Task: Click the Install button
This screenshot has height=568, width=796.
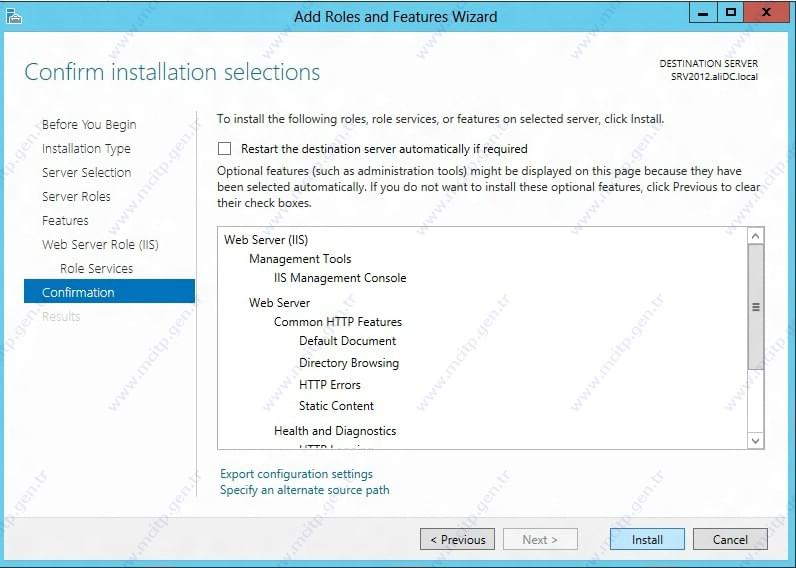Action: (x=647, y=539)
